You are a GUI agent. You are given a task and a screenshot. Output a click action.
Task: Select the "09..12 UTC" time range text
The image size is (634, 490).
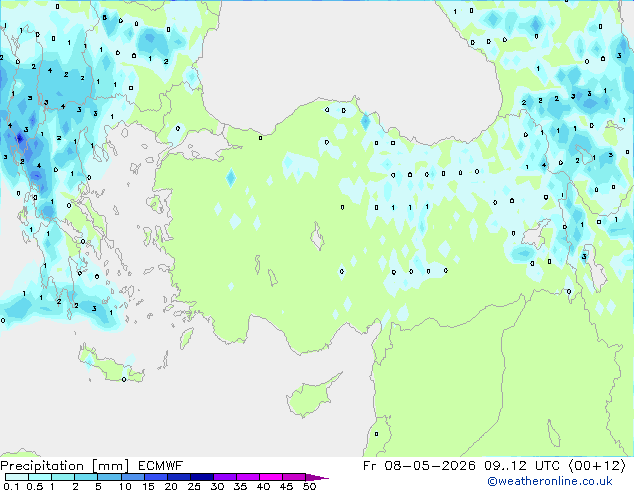coord(522,466)
